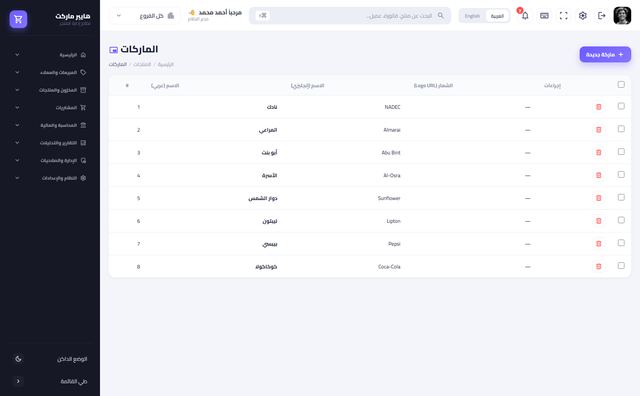Delete the Sunflower brand row
640x396 pixels.
(598, 198)
